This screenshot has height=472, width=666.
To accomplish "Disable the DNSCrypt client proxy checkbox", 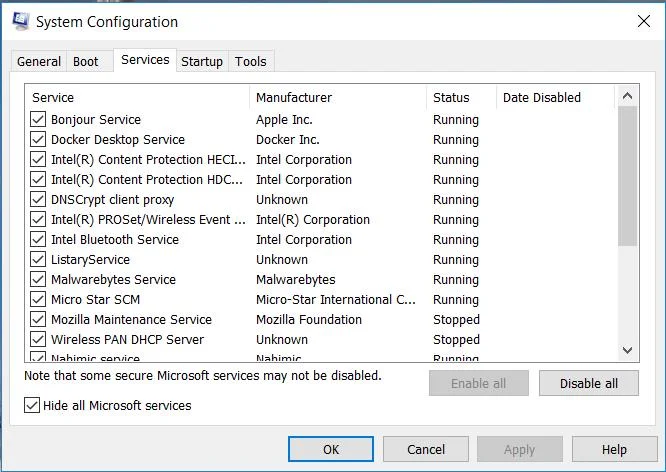I will point(38,199).
